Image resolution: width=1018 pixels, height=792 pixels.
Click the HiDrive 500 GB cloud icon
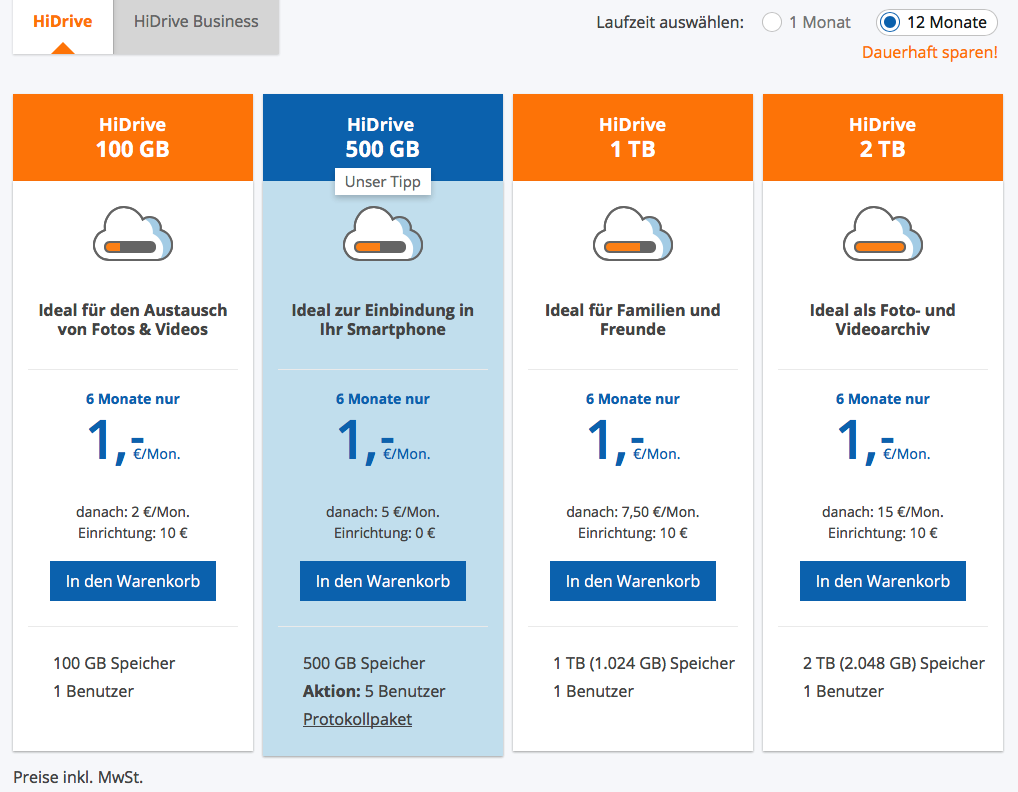coord(383,234)
